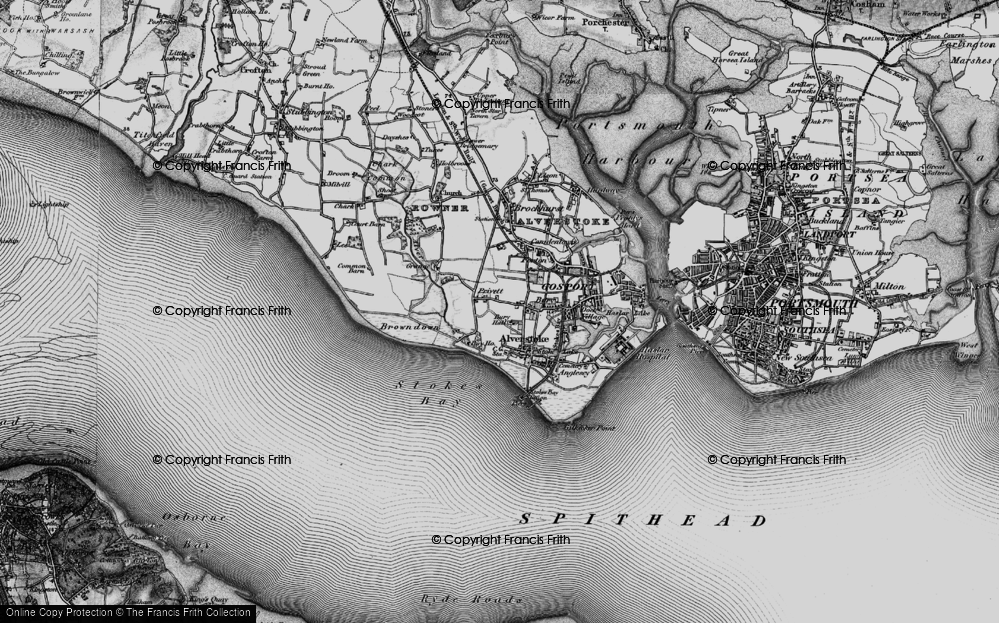Select the Gilkicker Point label
The image size is (999, 623).
pyautogui.click(x=589, y=427)
